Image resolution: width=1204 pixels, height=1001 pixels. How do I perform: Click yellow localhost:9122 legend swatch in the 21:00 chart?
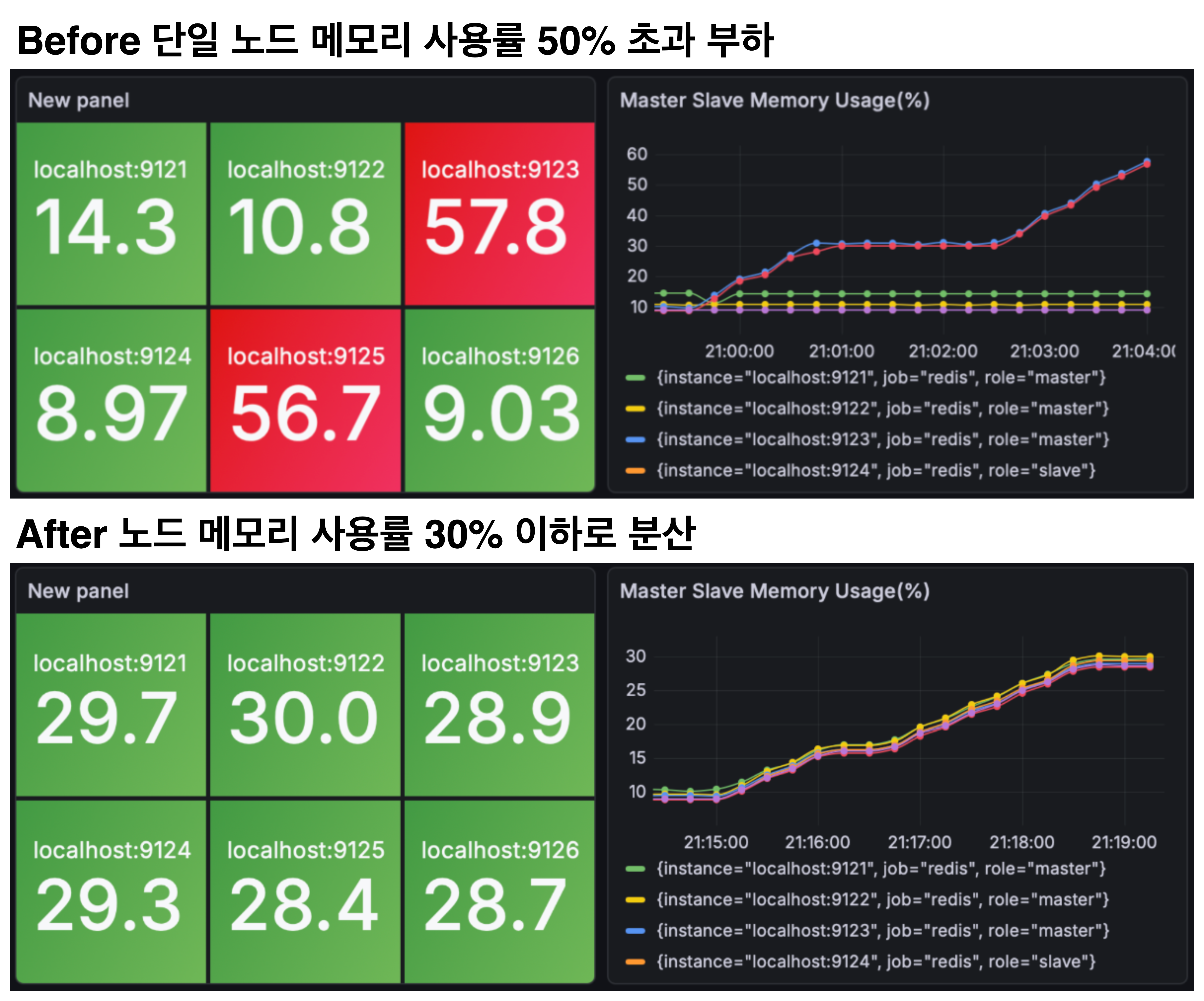point(635,409)
